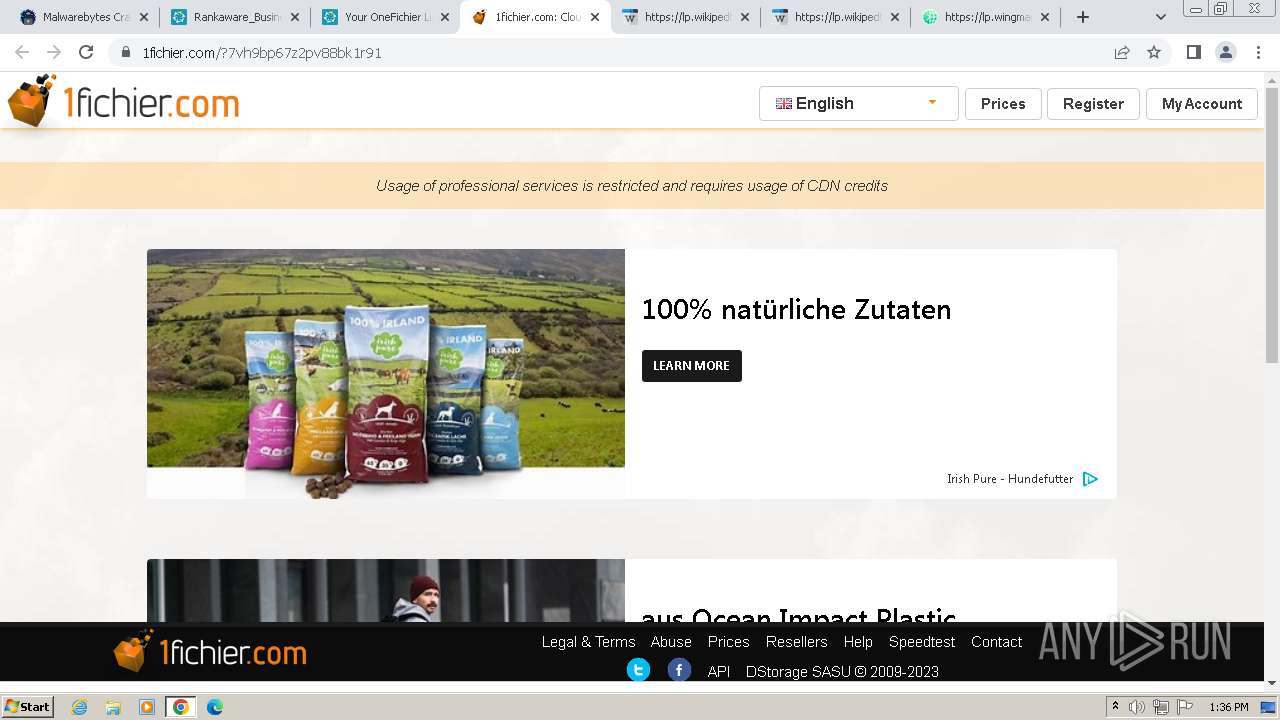
Task: Click the AdChoices triangle icon
Action: tap(1090, 479)
